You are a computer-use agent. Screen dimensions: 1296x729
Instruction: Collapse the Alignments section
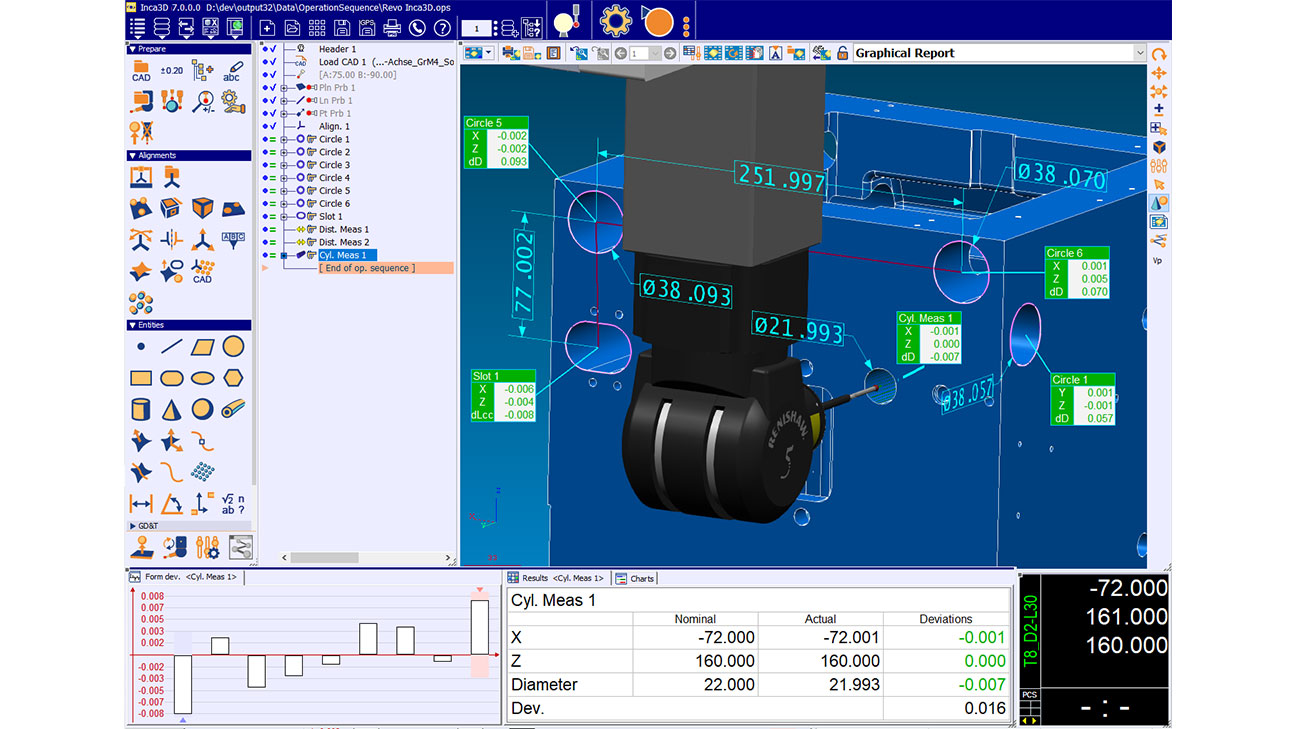[x=133, y=156]
